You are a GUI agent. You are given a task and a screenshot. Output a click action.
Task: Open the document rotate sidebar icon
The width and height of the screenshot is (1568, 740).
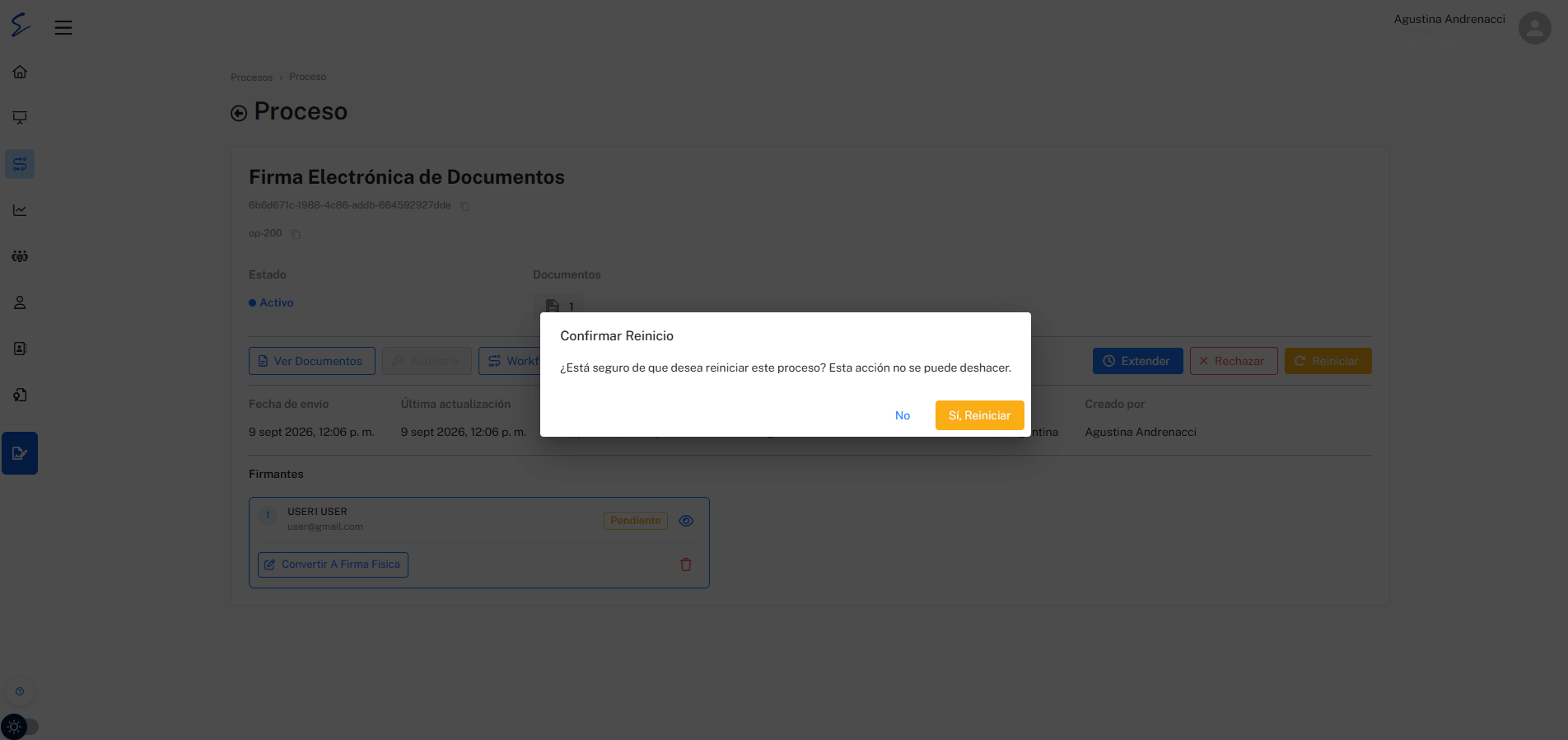[20, 395]
